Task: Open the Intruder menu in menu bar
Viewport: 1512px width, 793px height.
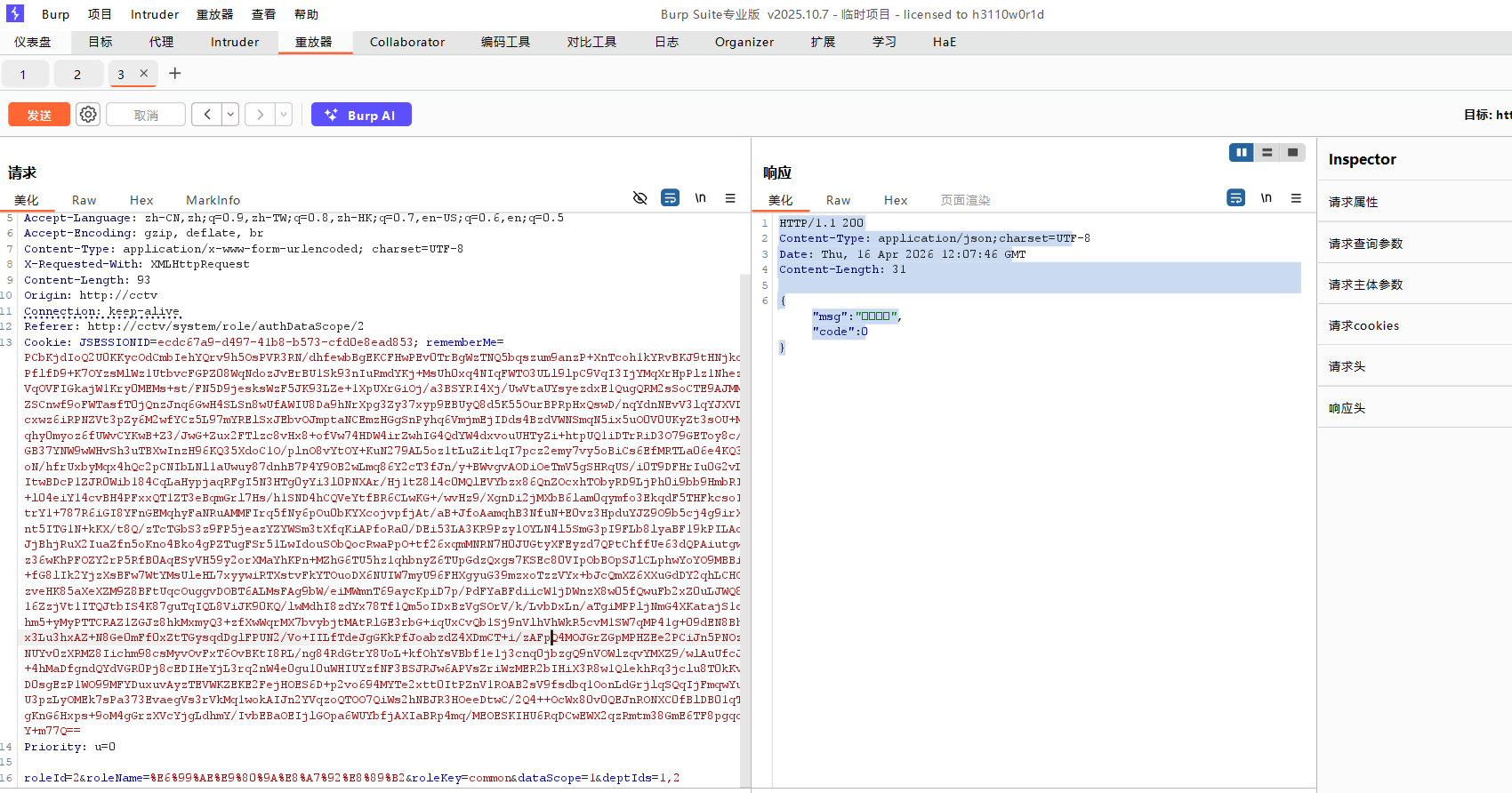Action: 155,14
